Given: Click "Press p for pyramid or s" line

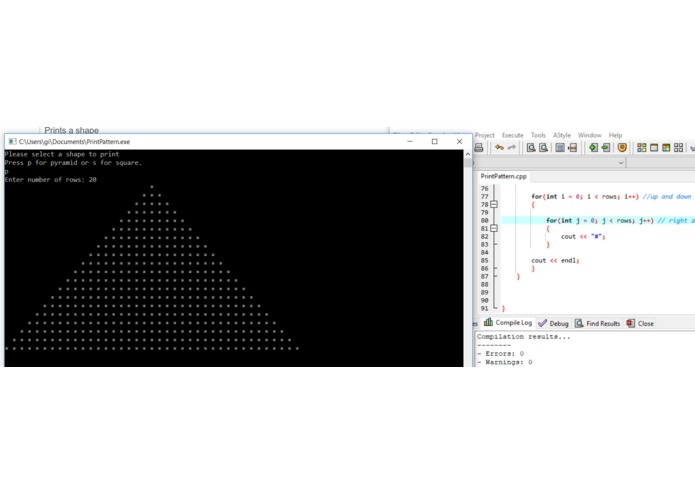Looking at the screenshot, I should 73,163.
